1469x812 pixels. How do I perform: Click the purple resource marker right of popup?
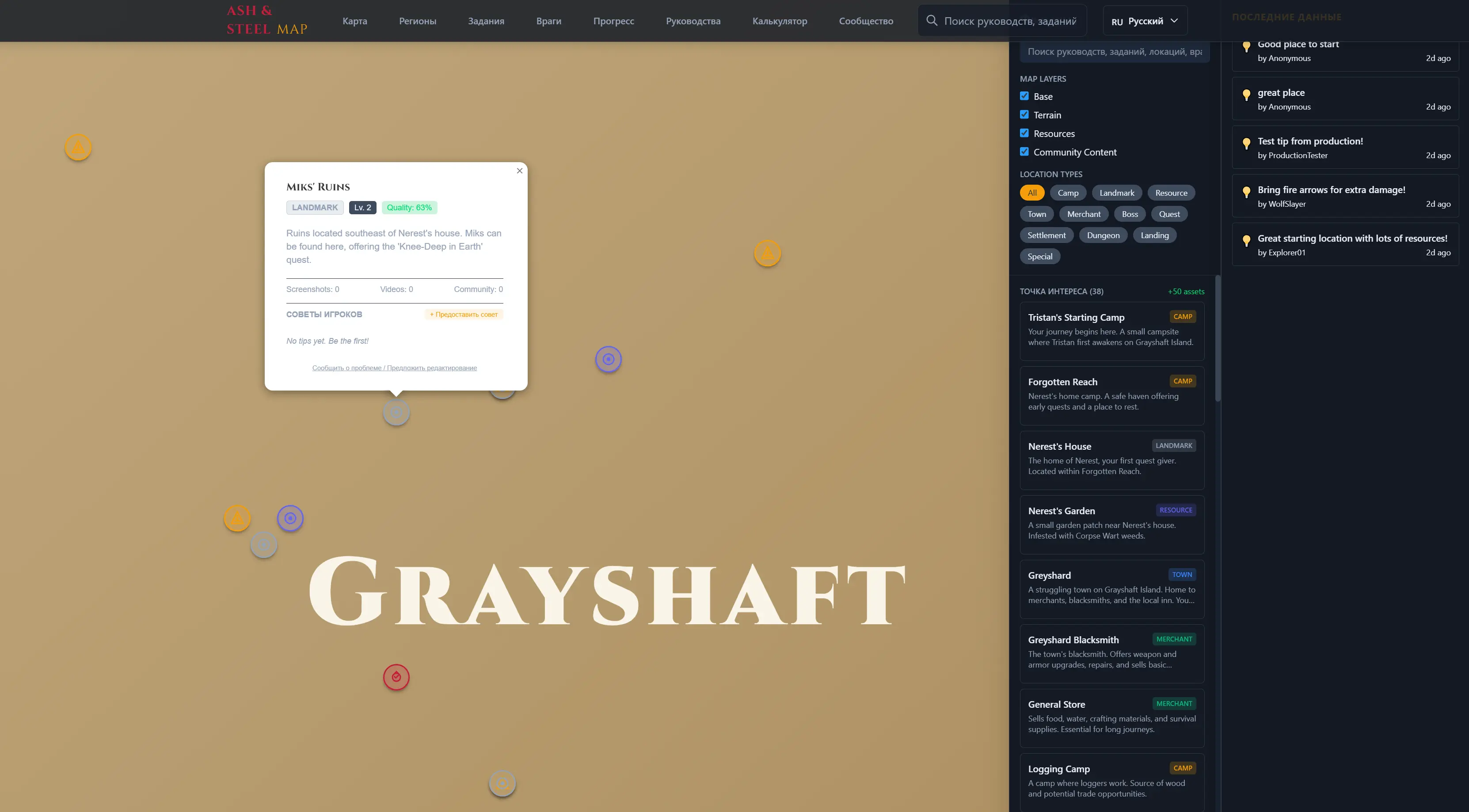click(x=609, y=359)
